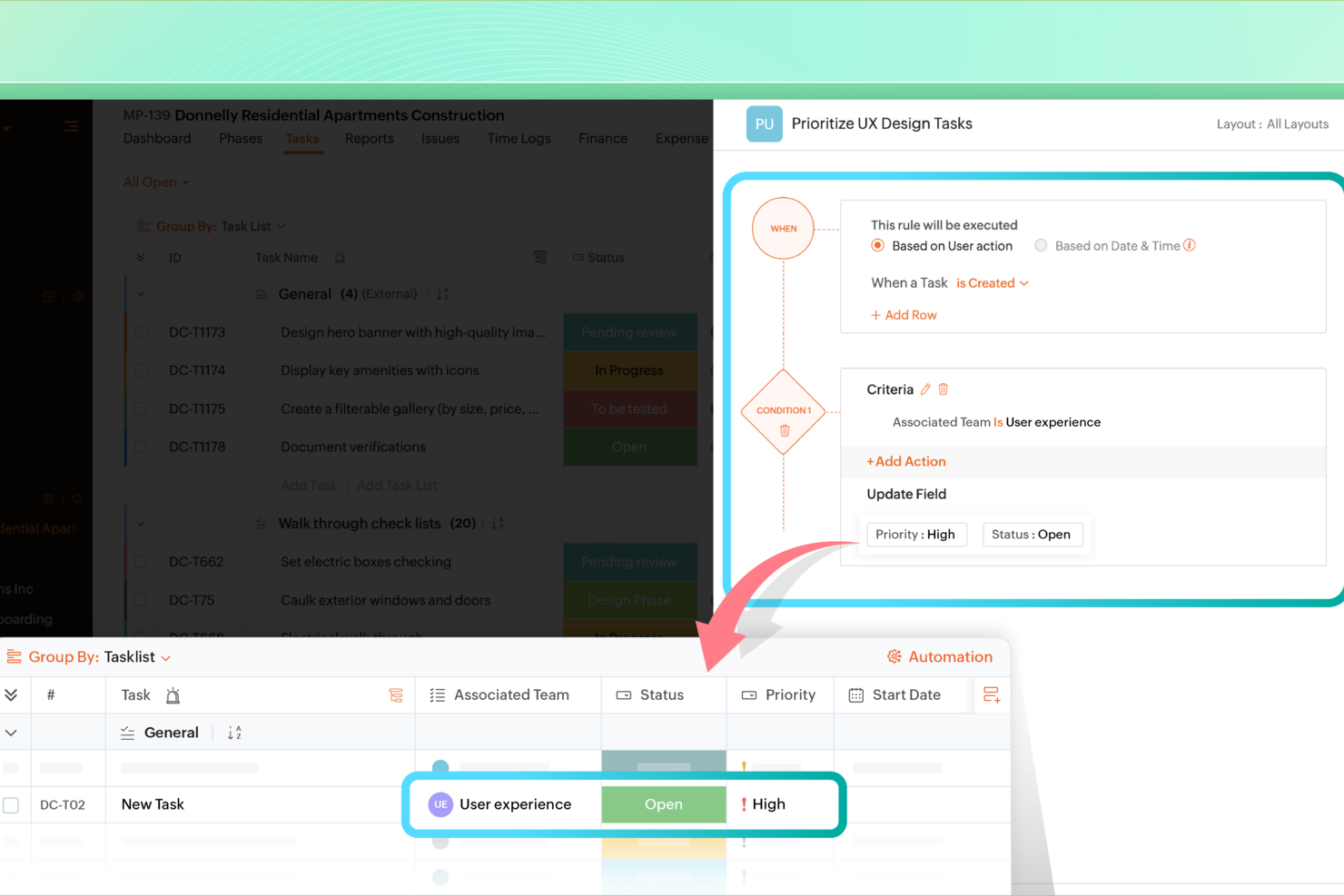Viewport: 1344px width, 896px height.
Task: Open the Issues tab
Action: (440, 139)
